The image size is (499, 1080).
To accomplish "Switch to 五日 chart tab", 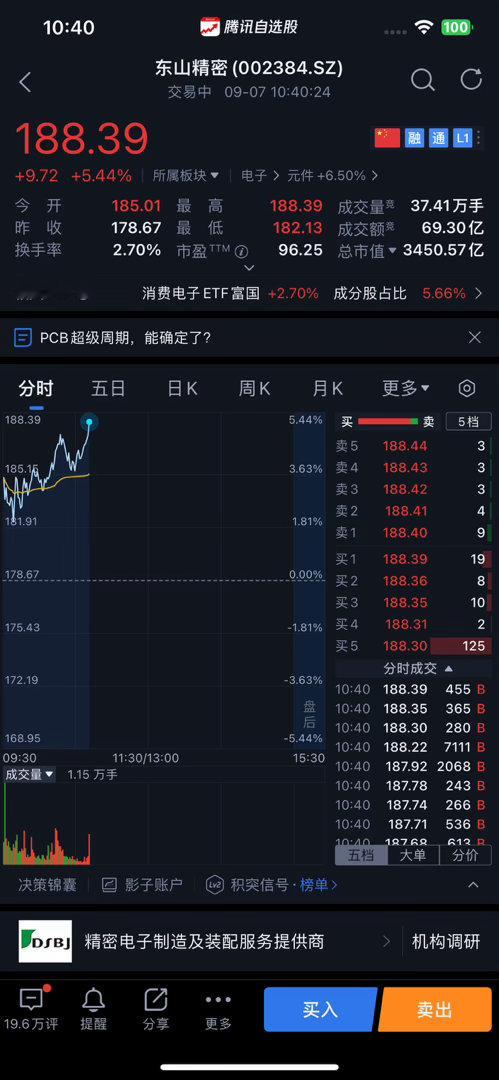I will click(108, 388).
